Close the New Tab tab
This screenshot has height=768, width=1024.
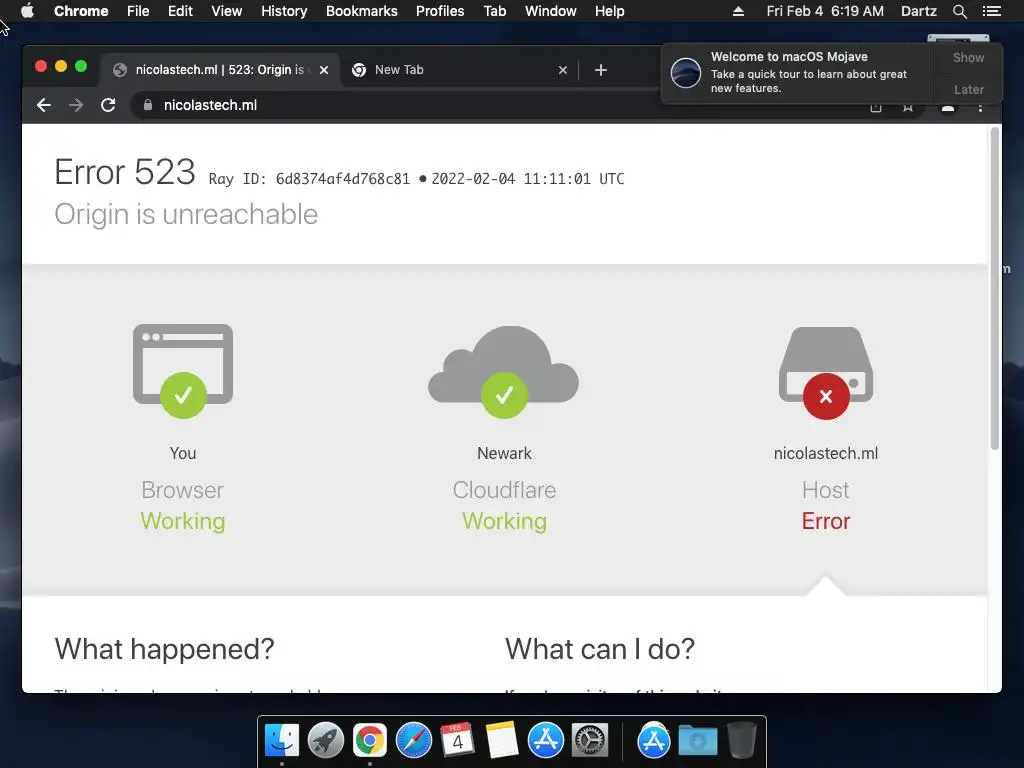[x=563, y=70]
